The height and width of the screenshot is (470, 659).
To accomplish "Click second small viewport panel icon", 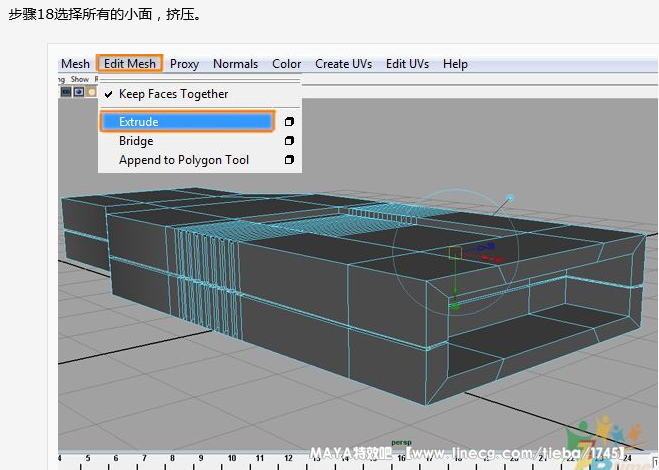I will coord(79,91).
